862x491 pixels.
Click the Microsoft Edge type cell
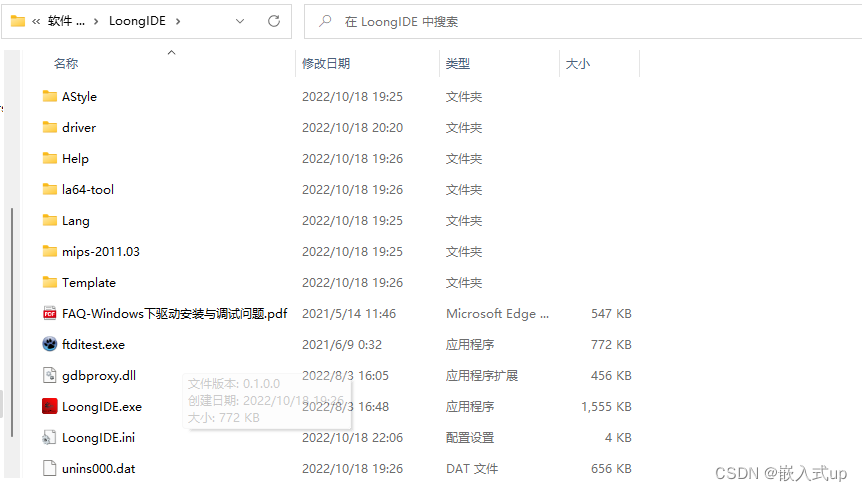(x=497, y=314)
